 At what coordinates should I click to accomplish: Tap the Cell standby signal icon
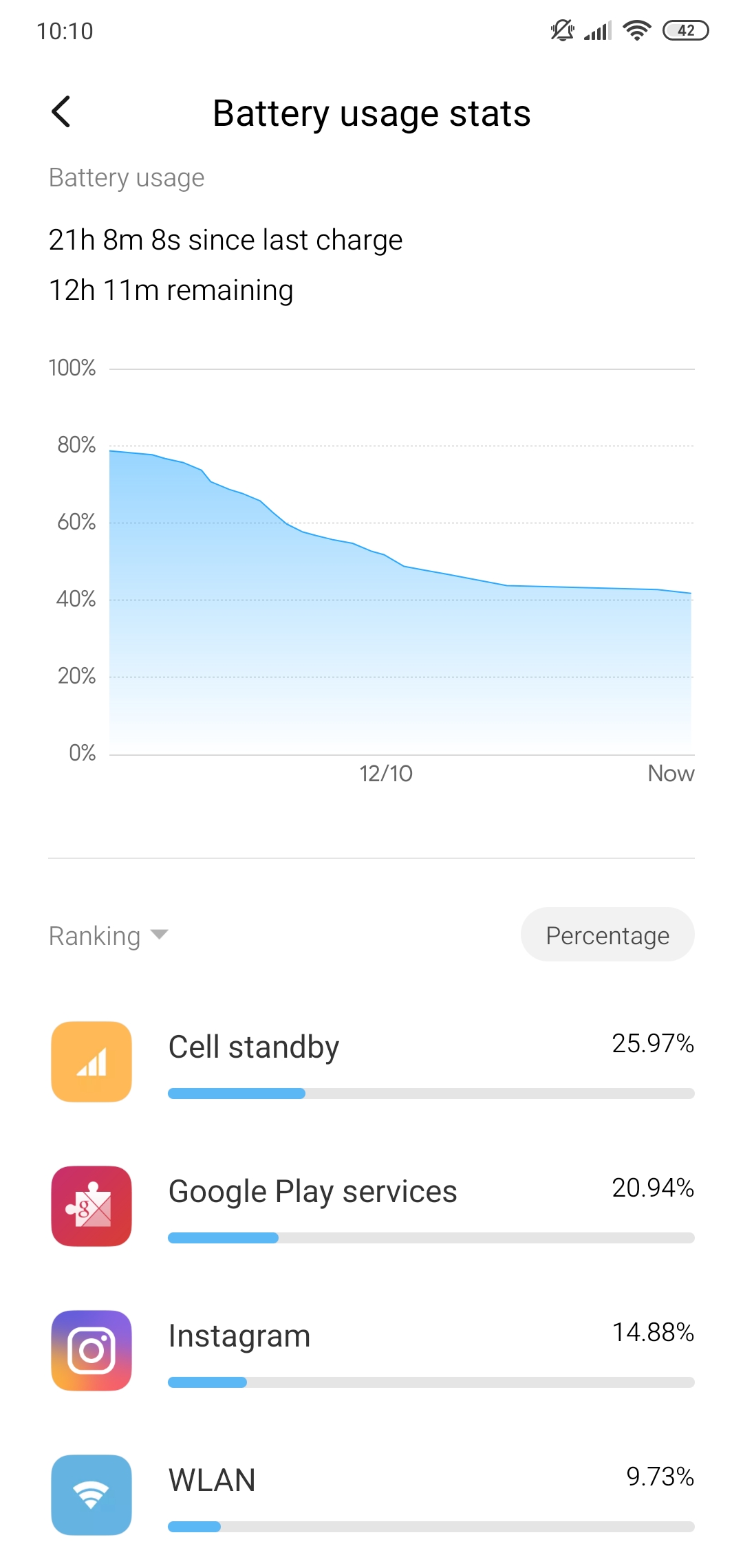(x=91, y=1062)
